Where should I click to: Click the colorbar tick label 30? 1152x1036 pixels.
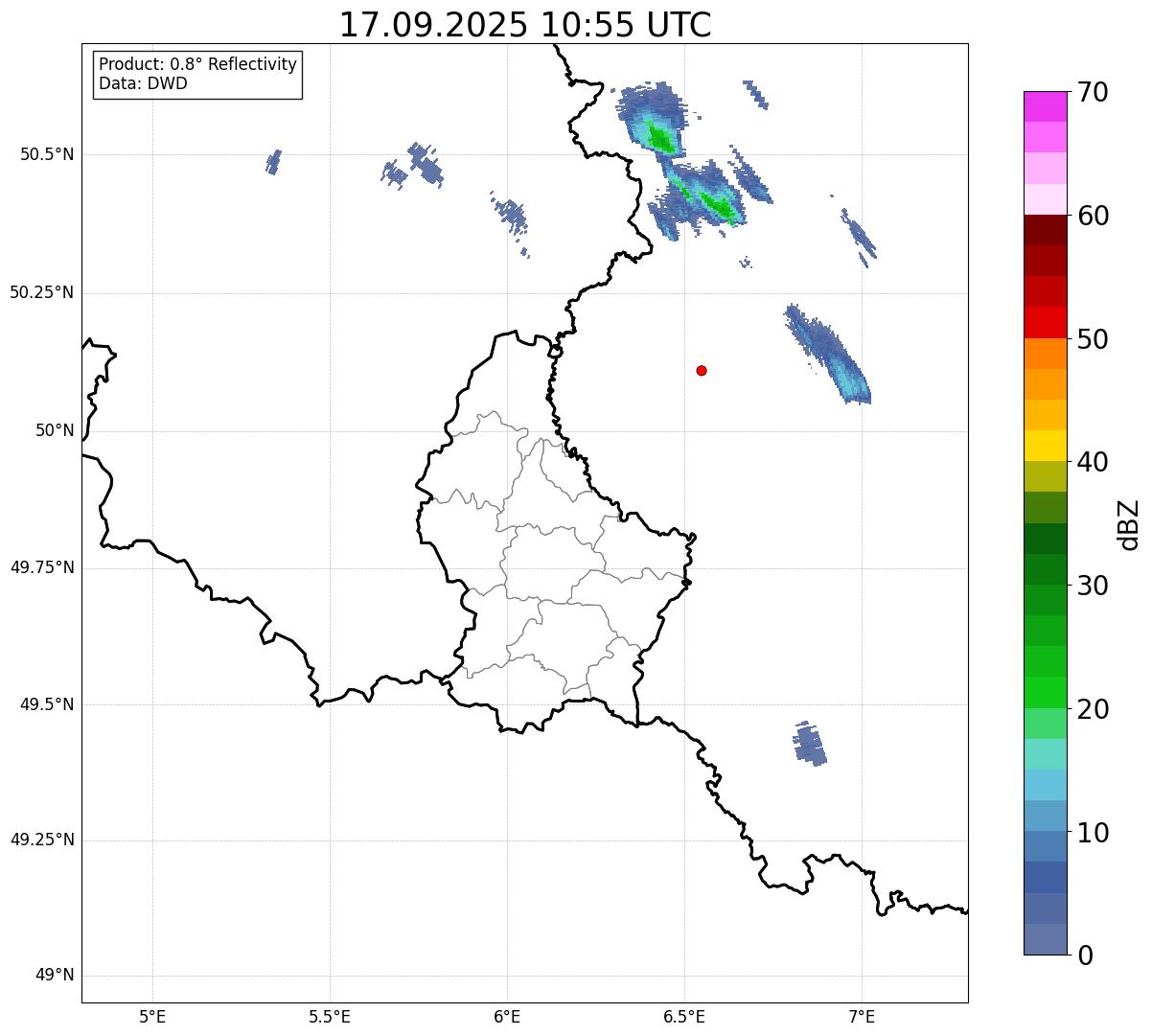(1093, 586)
